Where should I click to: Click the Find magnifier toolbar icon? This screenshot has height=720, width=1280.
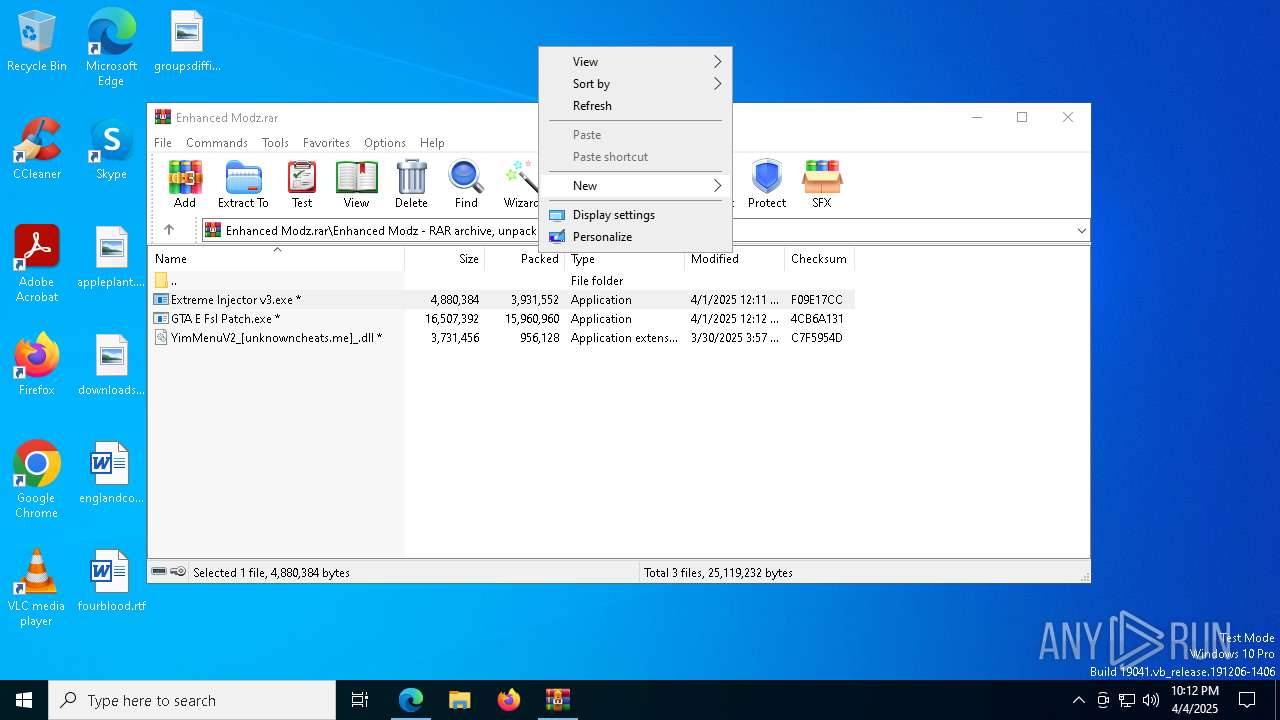(466, 184)
